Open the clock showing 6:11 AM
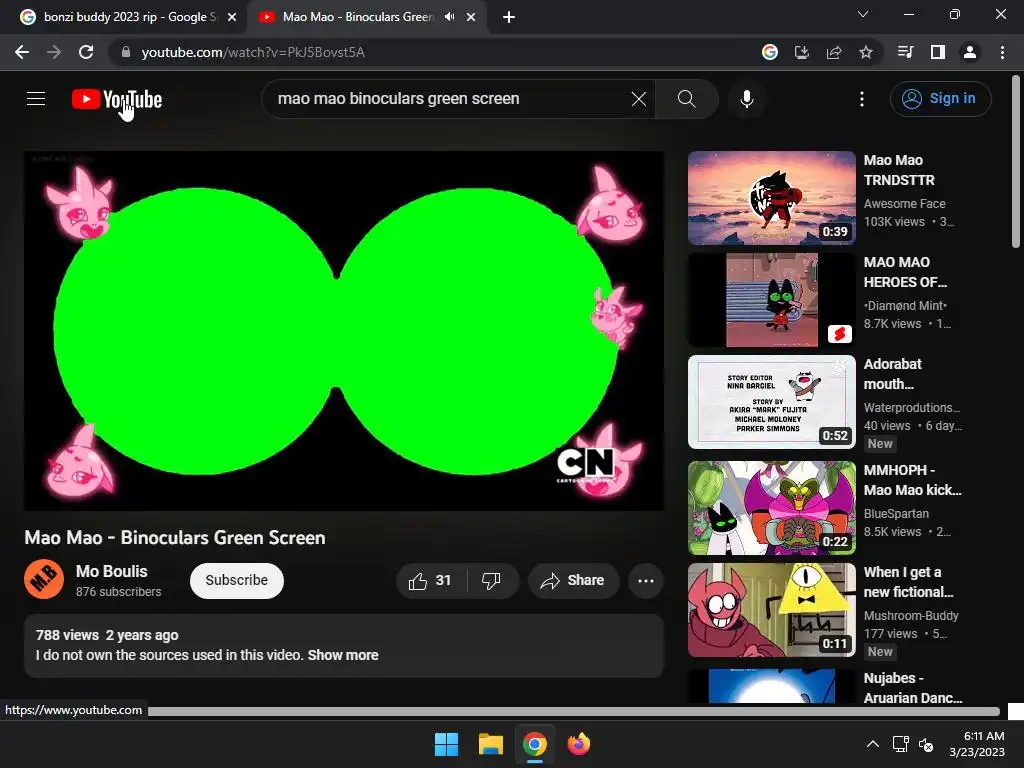 (977, 744)
